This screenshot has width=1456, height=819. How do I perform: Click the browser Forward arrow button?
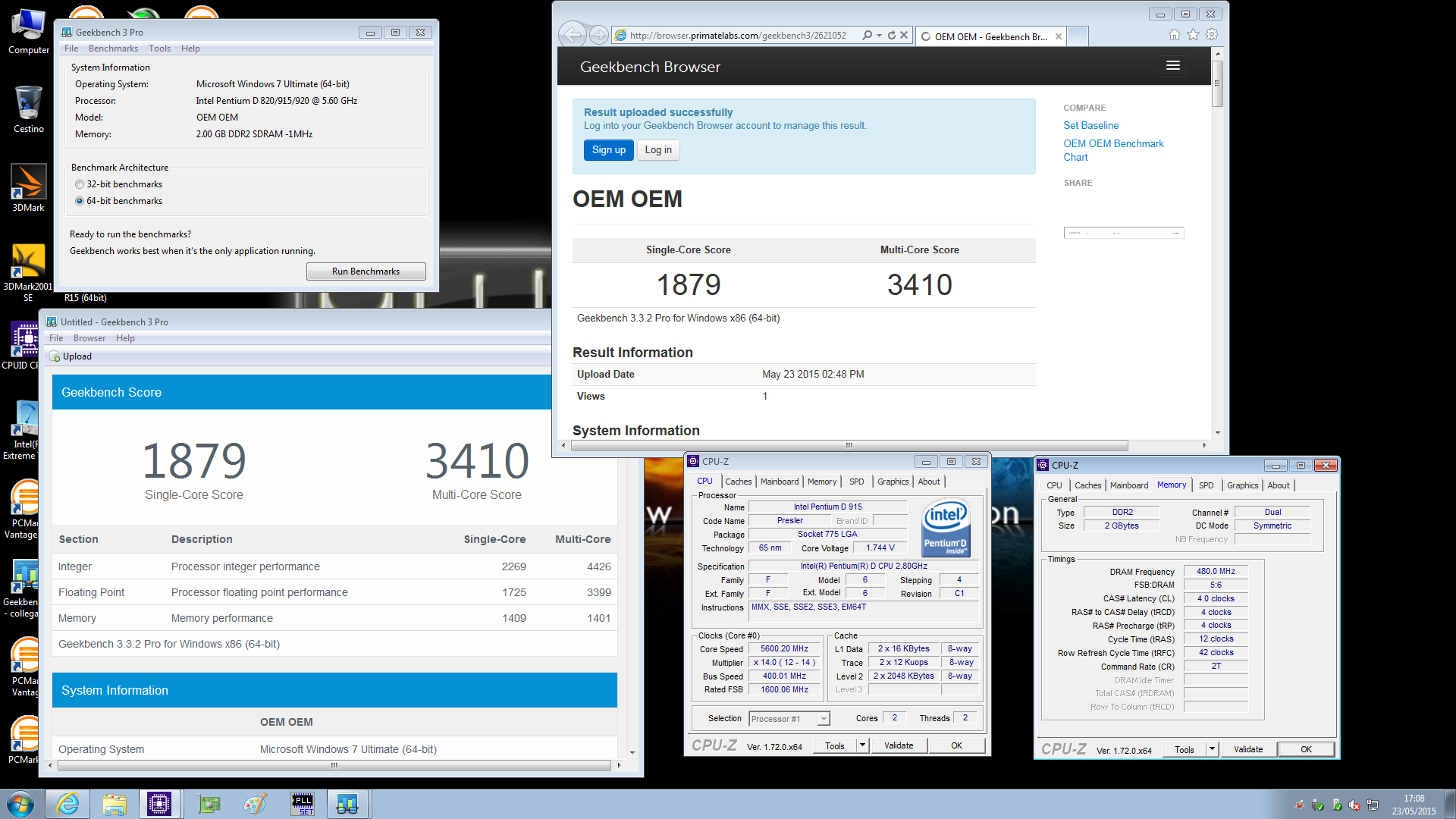599,35
